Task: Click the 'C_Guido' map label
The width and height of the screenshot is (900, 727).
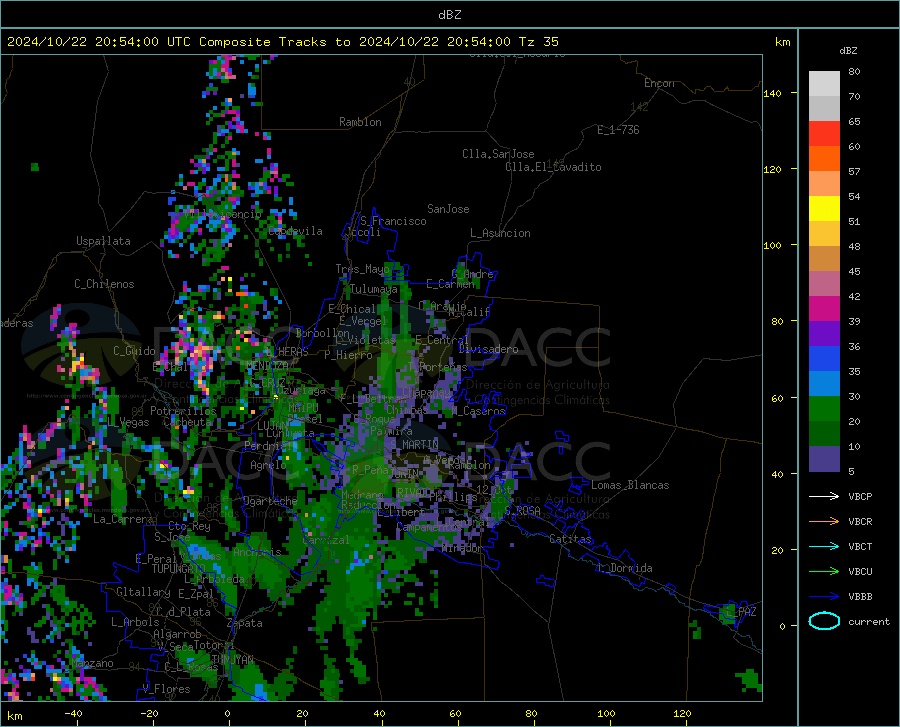Action: [134, 351]
